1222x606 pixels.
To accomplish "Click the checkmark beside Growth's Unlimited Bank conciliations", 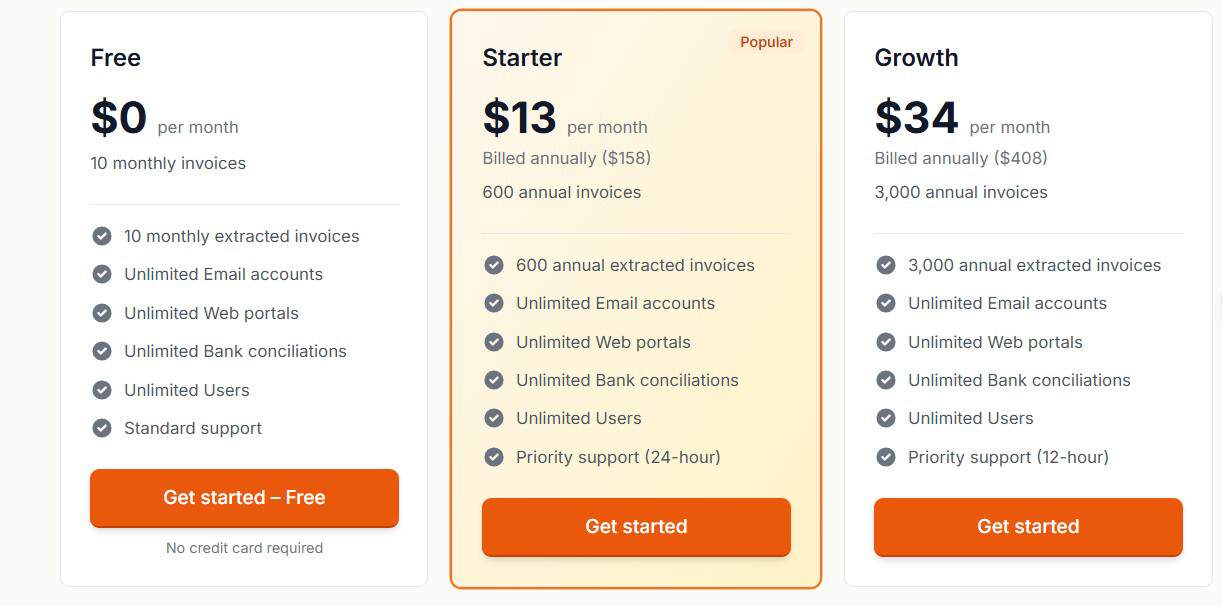I will tap(885, 380).
